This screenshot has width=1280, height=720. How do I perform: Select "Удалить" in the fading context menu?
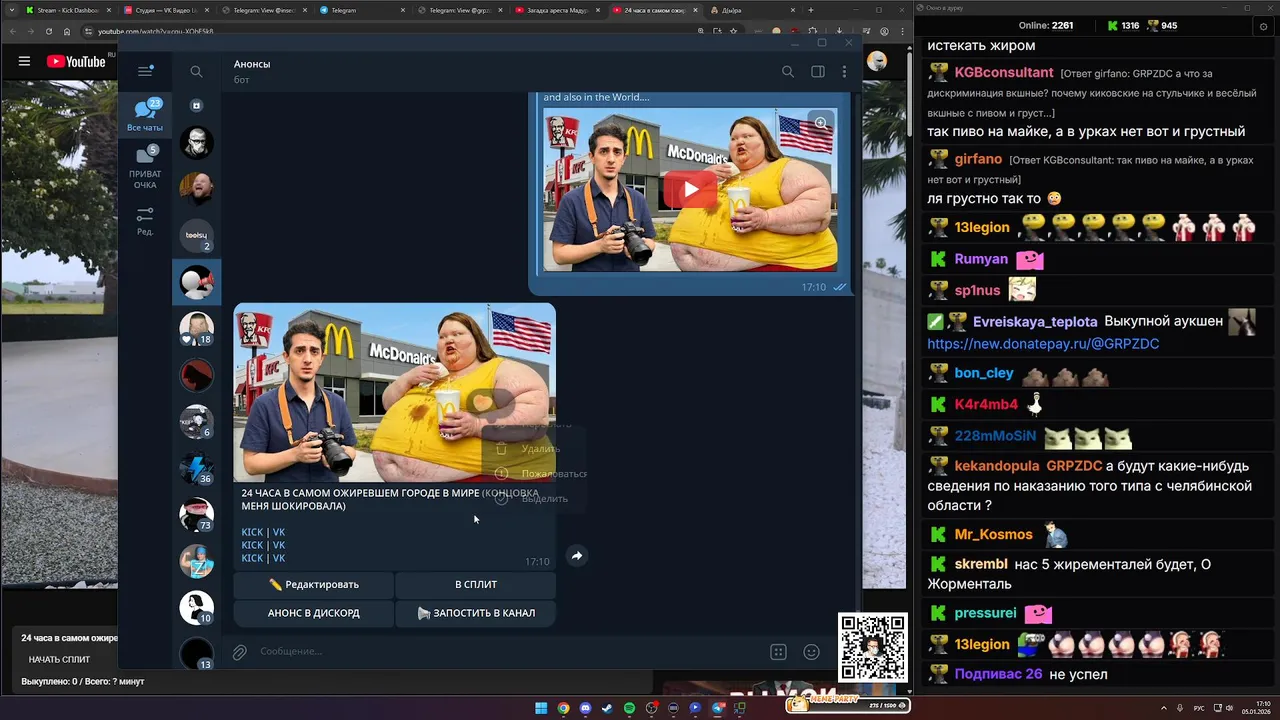(533, 449)
